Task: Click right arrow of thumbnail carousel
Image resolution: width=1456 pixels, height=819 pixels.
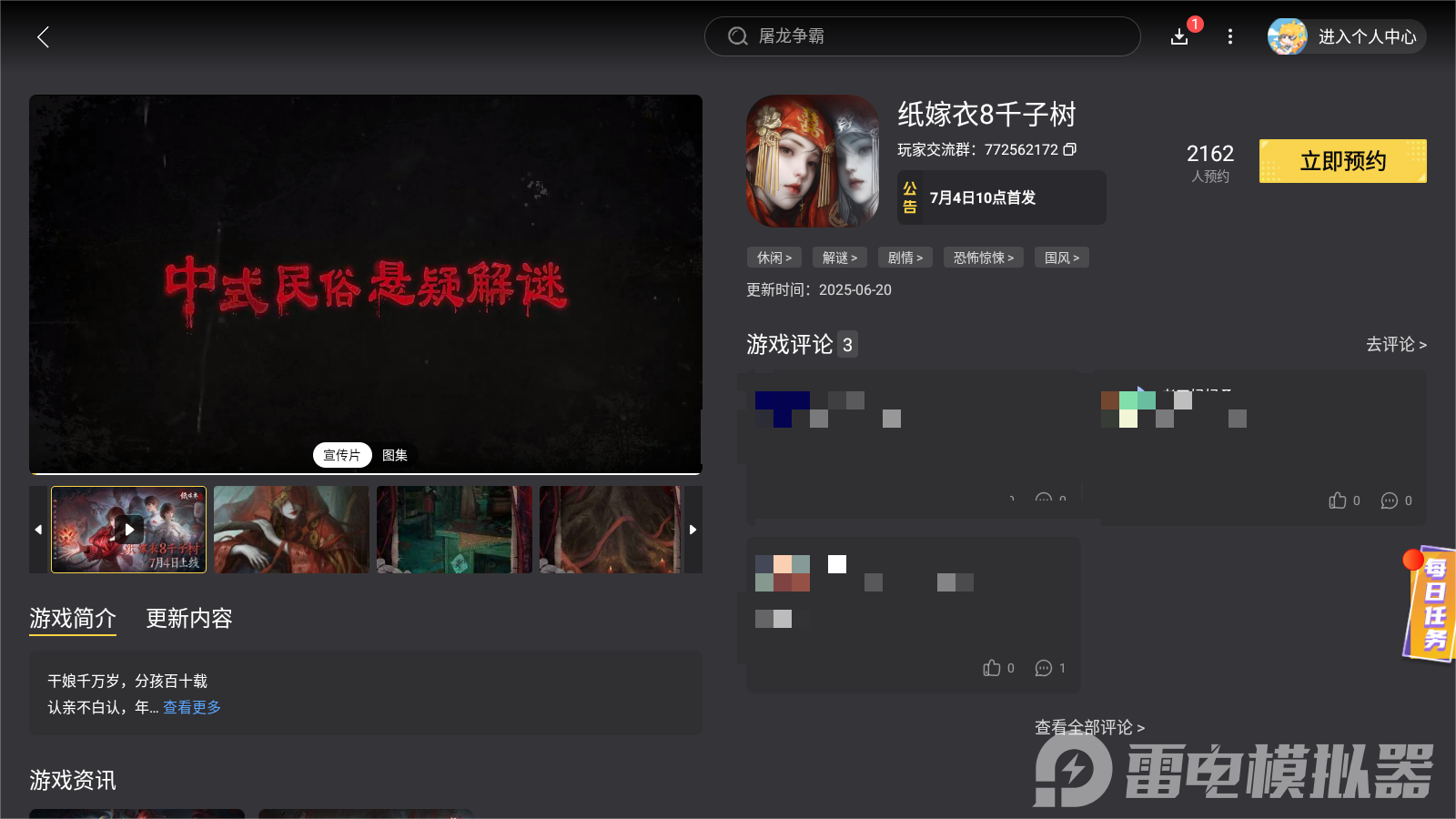Action: pos(693,530)
